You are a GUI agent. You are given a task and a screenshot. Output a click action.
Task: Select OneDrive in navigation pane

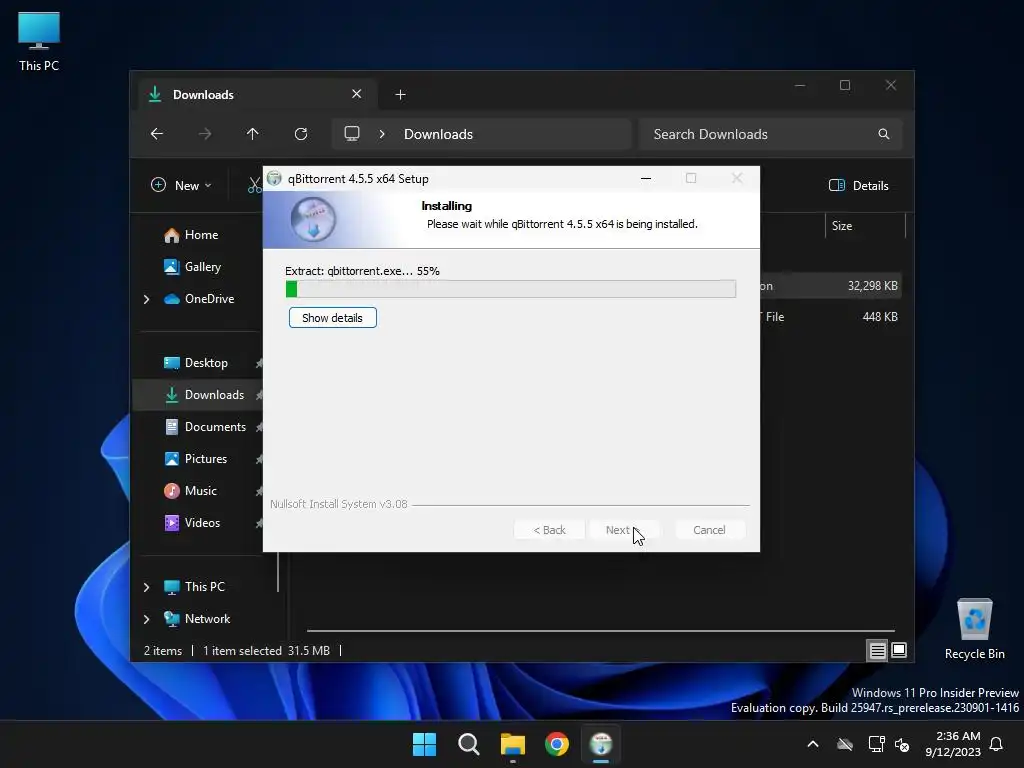coord(199,299)
